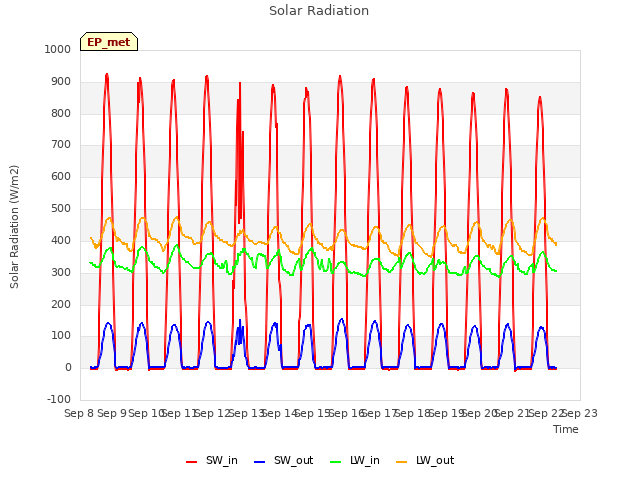This screenshot has height=480, width=640.
Task: Click the Solar Radiation chart title
Action: point(319,11)
